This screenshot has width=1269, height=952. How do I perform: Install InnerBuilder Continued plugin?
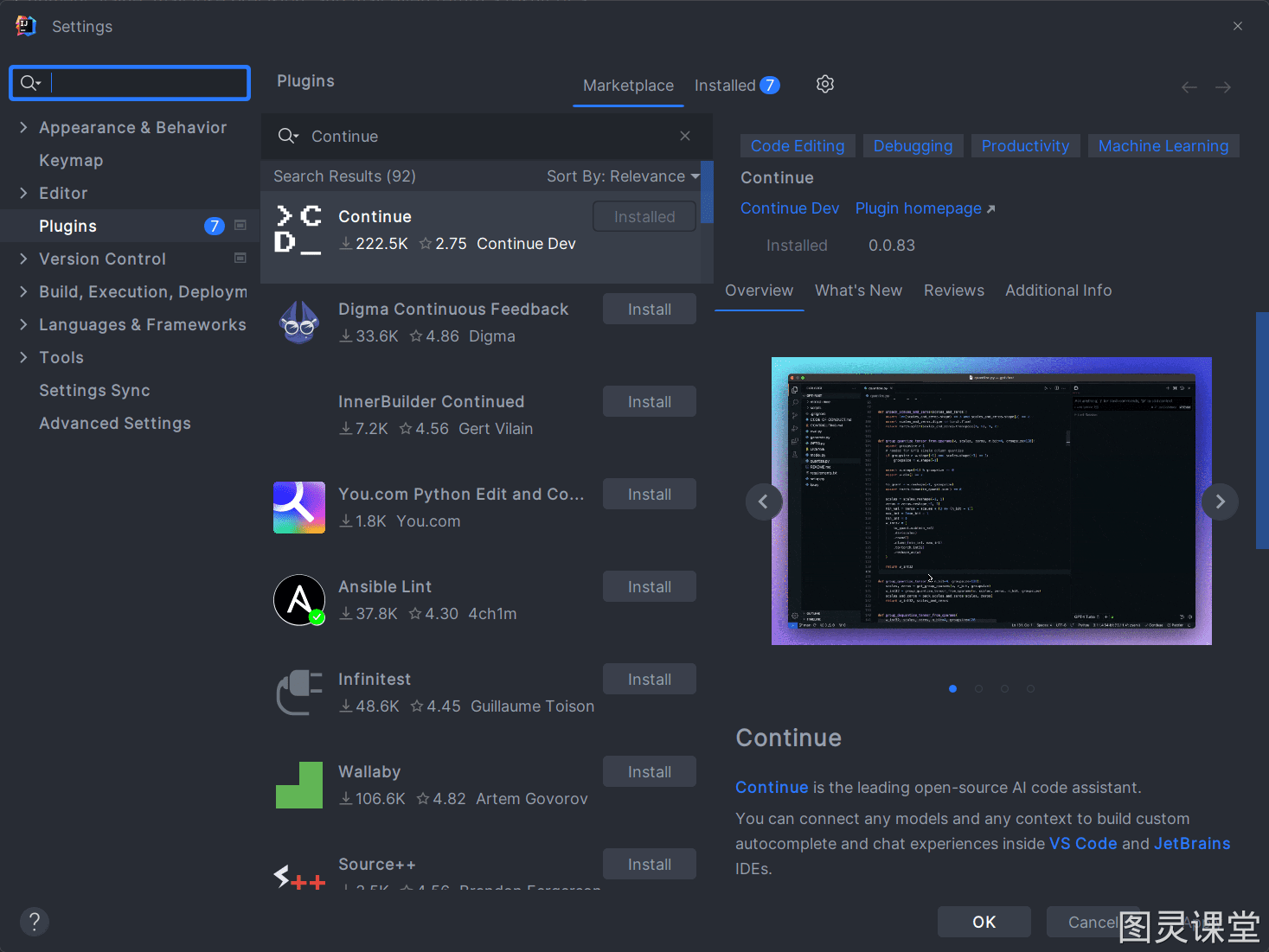pyautogui.click(x=650, y=402)
